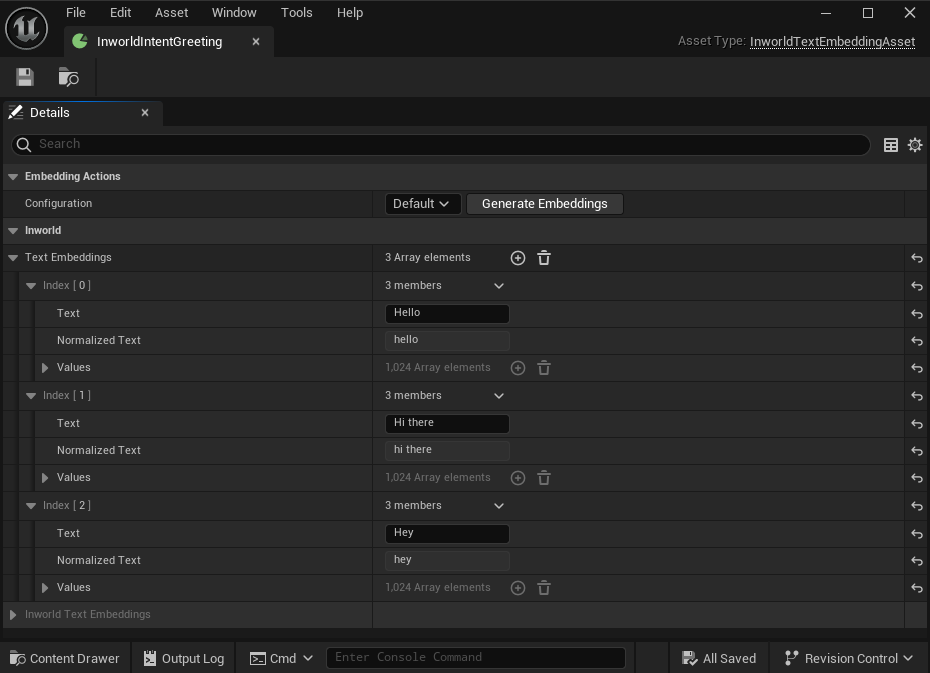Reset hey normalized text to default
Screen dimensions: 930x673
pyautogui.click(x=917, y=560)
